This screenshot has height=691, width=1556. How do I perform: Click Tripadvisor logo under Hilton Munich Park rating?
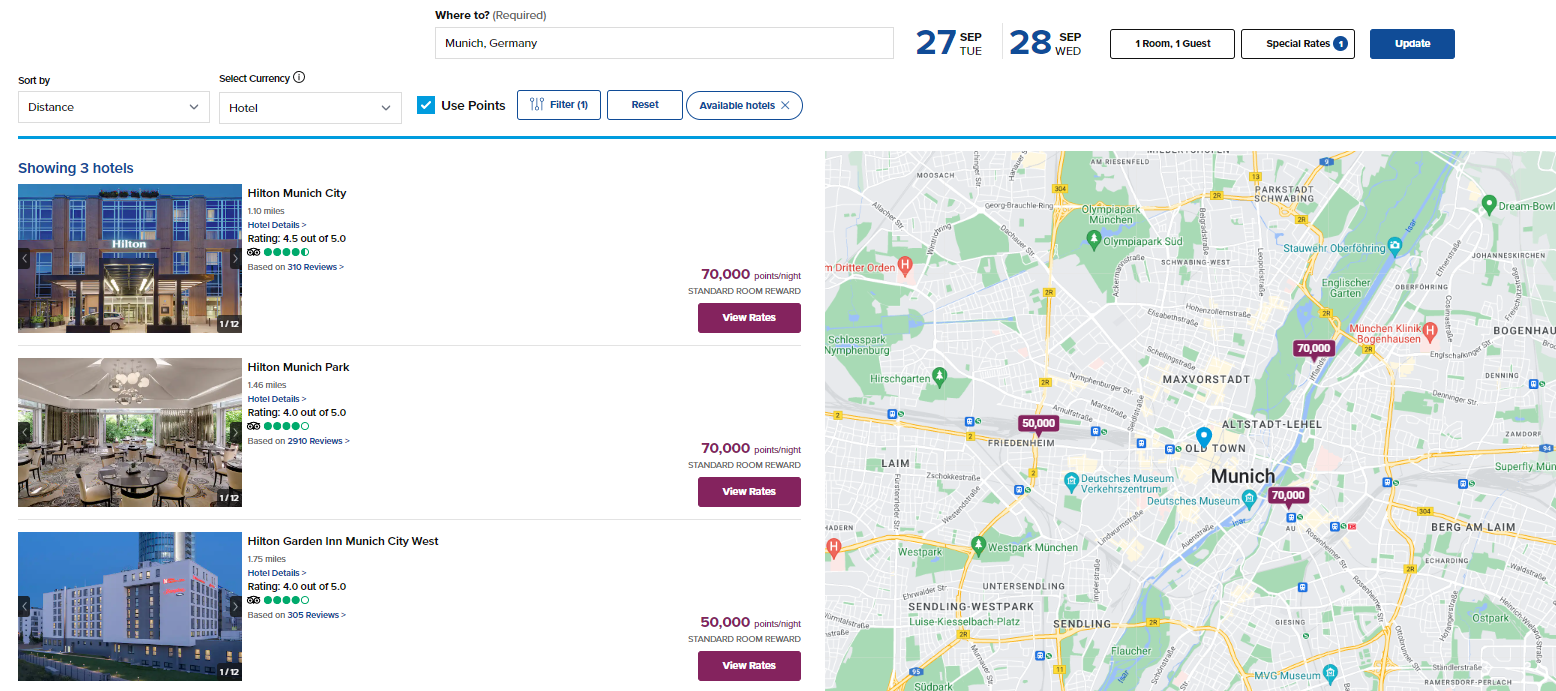pos(254,426)
